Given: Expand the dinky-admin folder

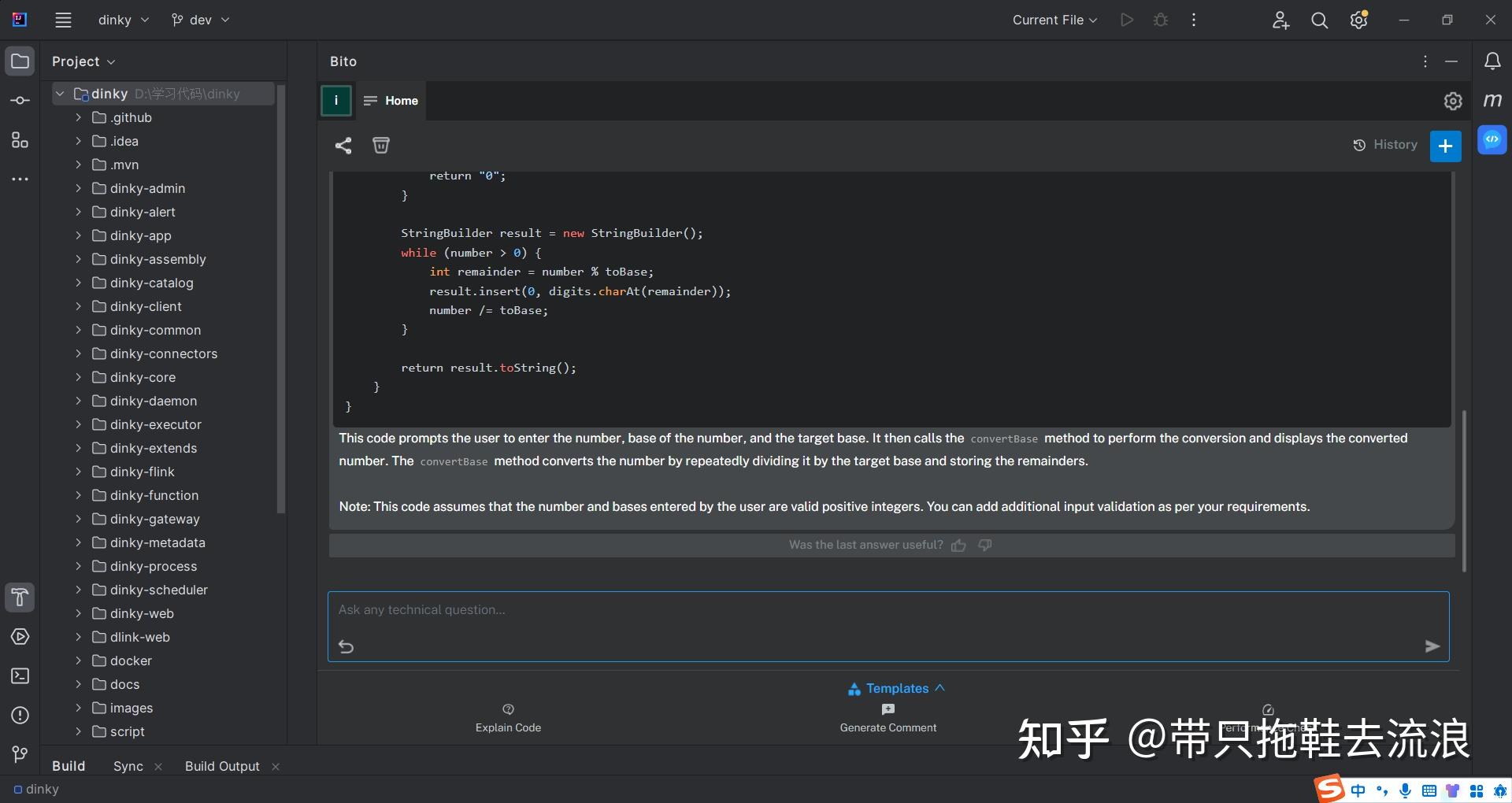Looking at the screenshot, I should pos(78,188).
